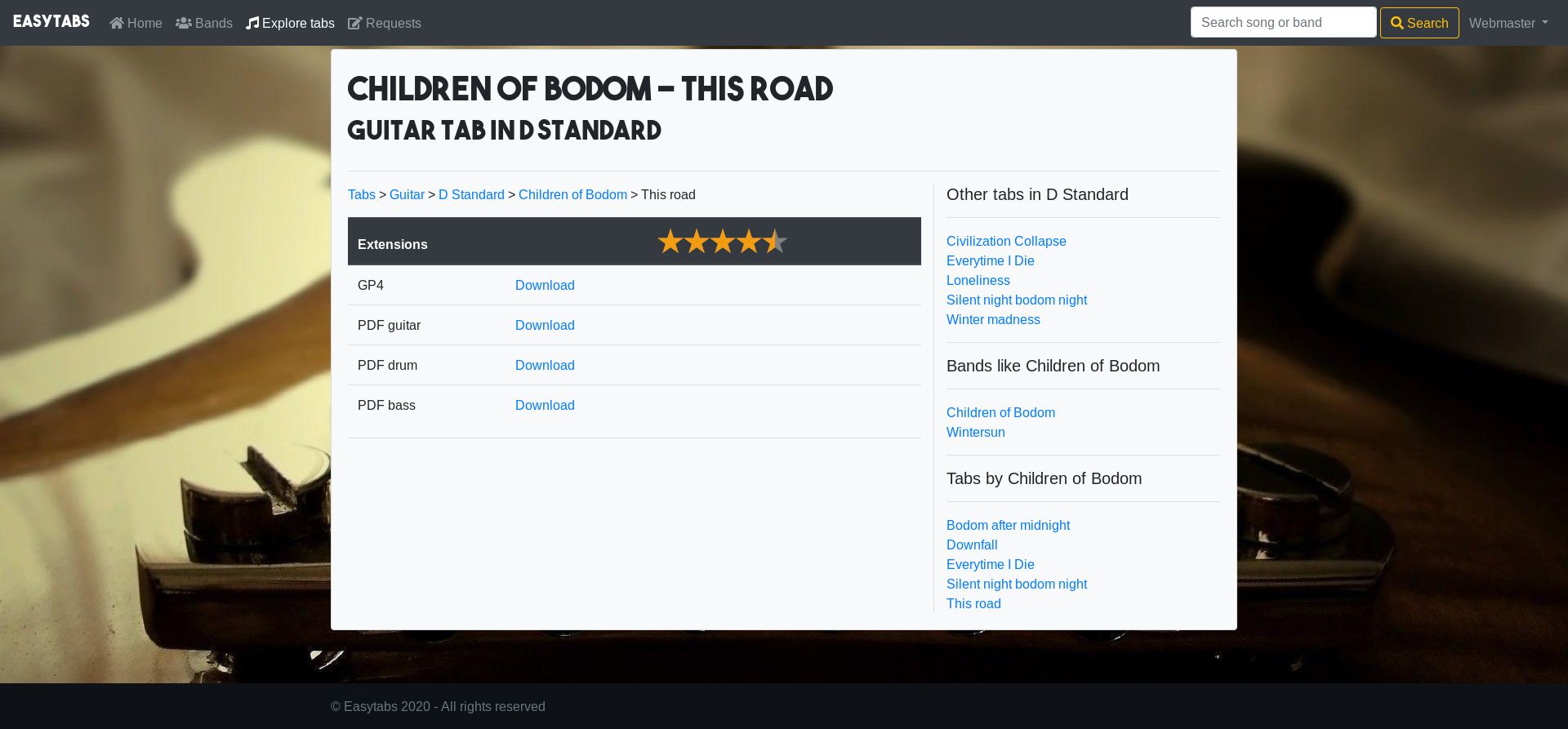
Task: Give the tab a five-star rating
Action: [x=775, y=242]
